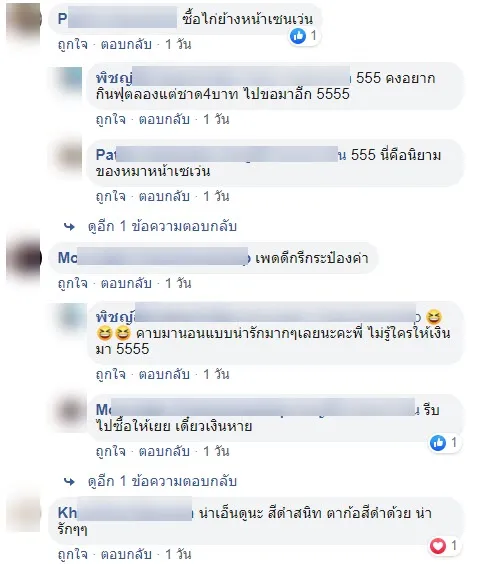Open avatar beside น่าเอ็นดูนะ comment
The height and width of the screenshot is (564, 497).
[24, 514]
